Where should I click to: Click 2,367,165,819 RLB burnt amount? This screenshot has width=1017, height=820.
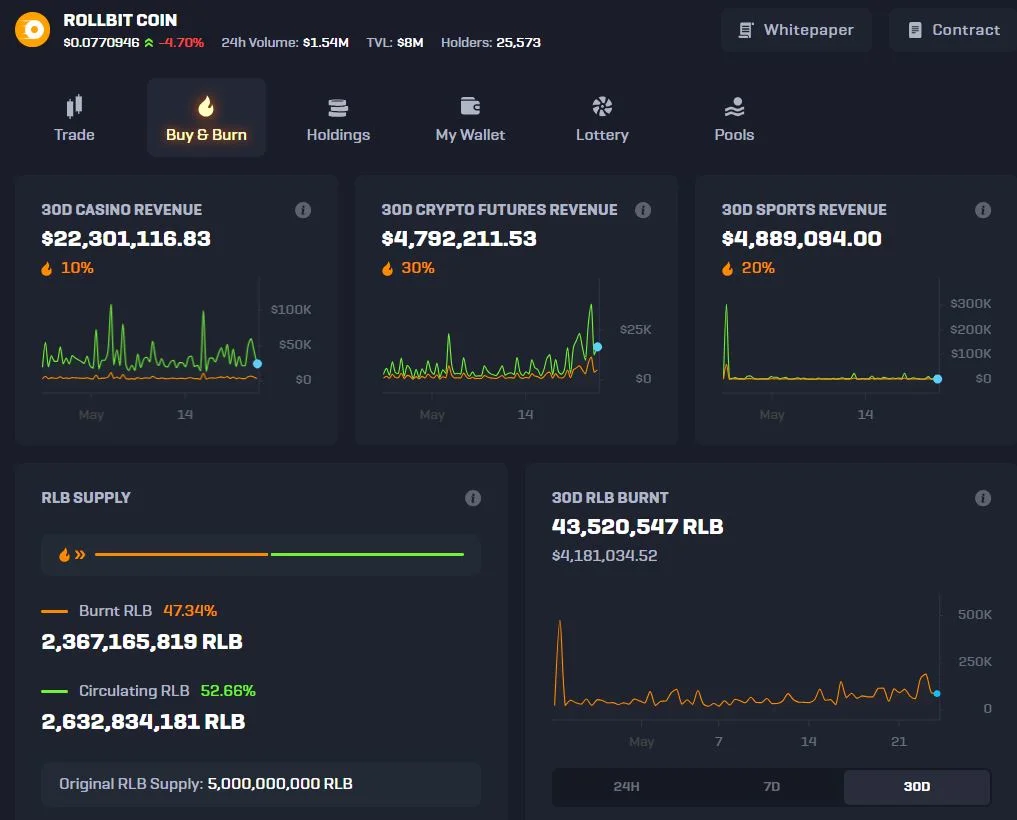142,642
